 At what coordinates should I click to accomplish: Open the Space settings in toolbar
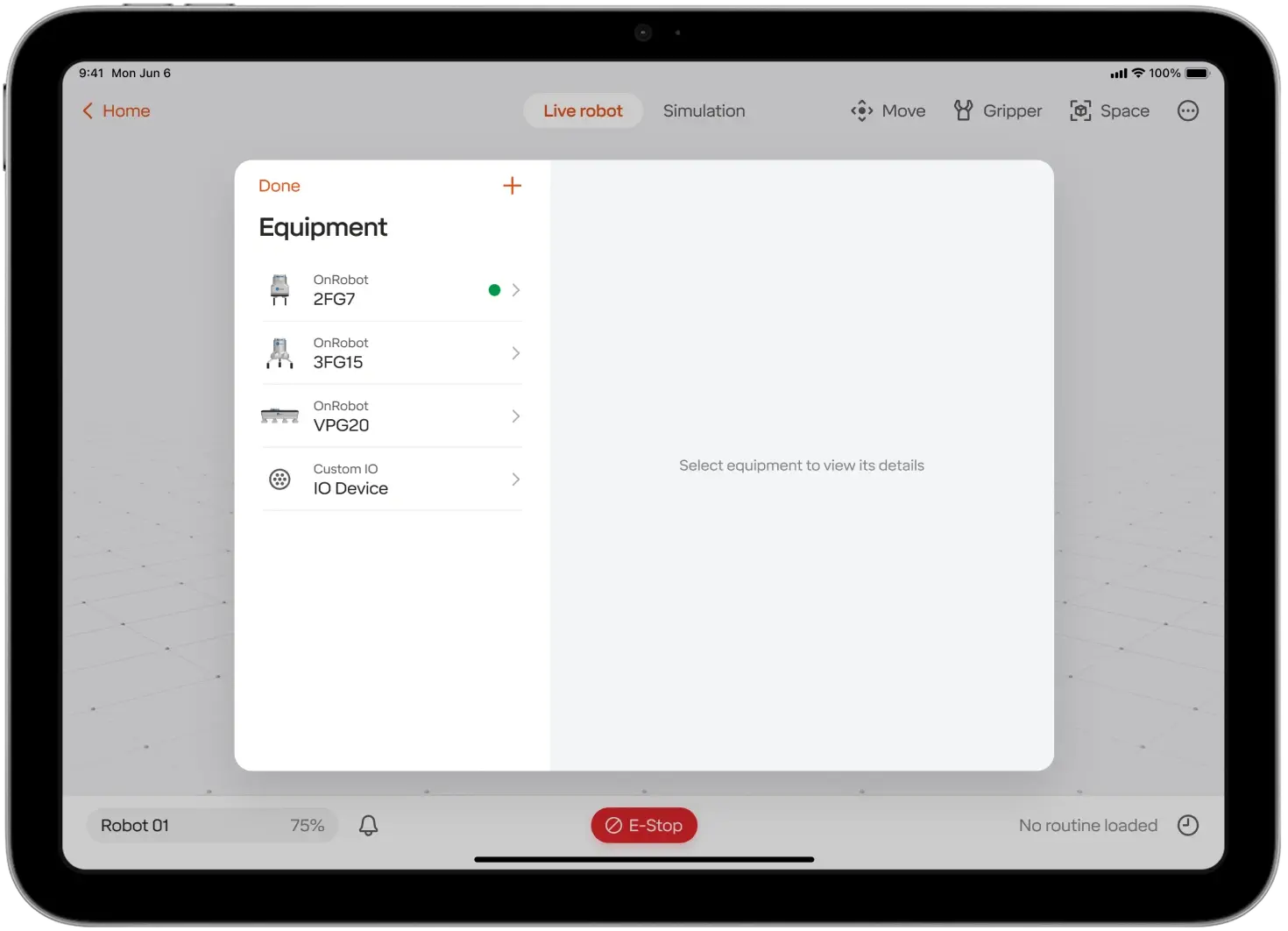[1109, 111]
